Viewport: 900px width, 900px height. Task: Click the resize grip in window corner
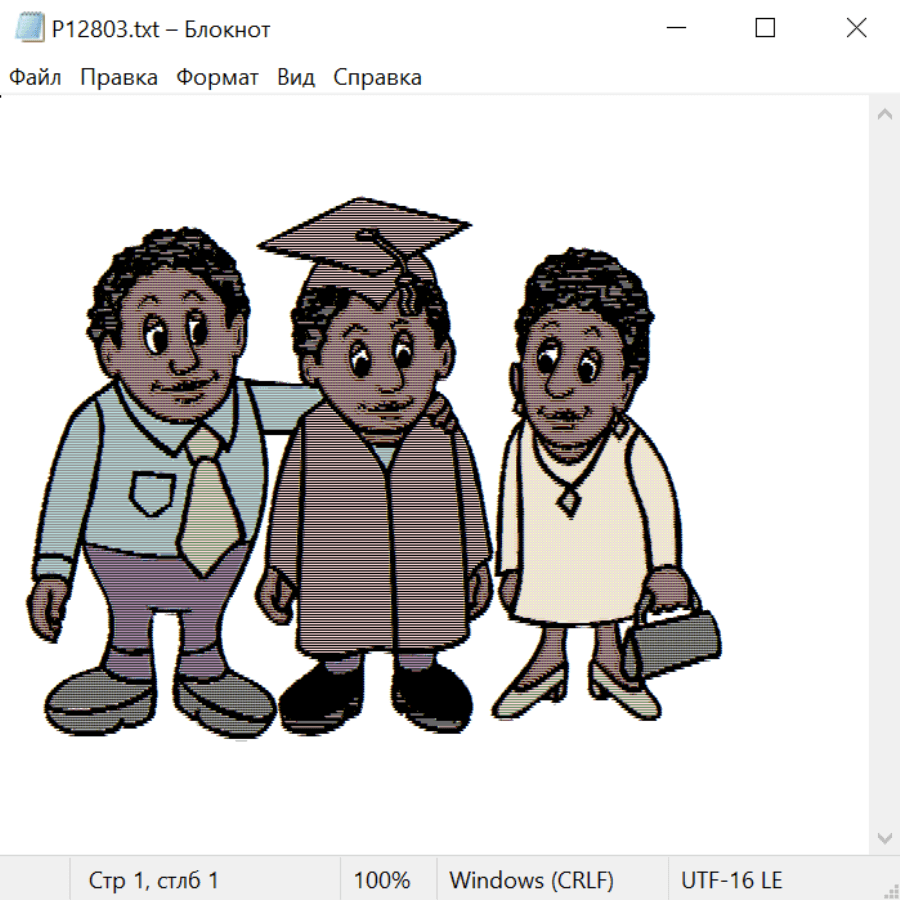[x=890, y=890]
